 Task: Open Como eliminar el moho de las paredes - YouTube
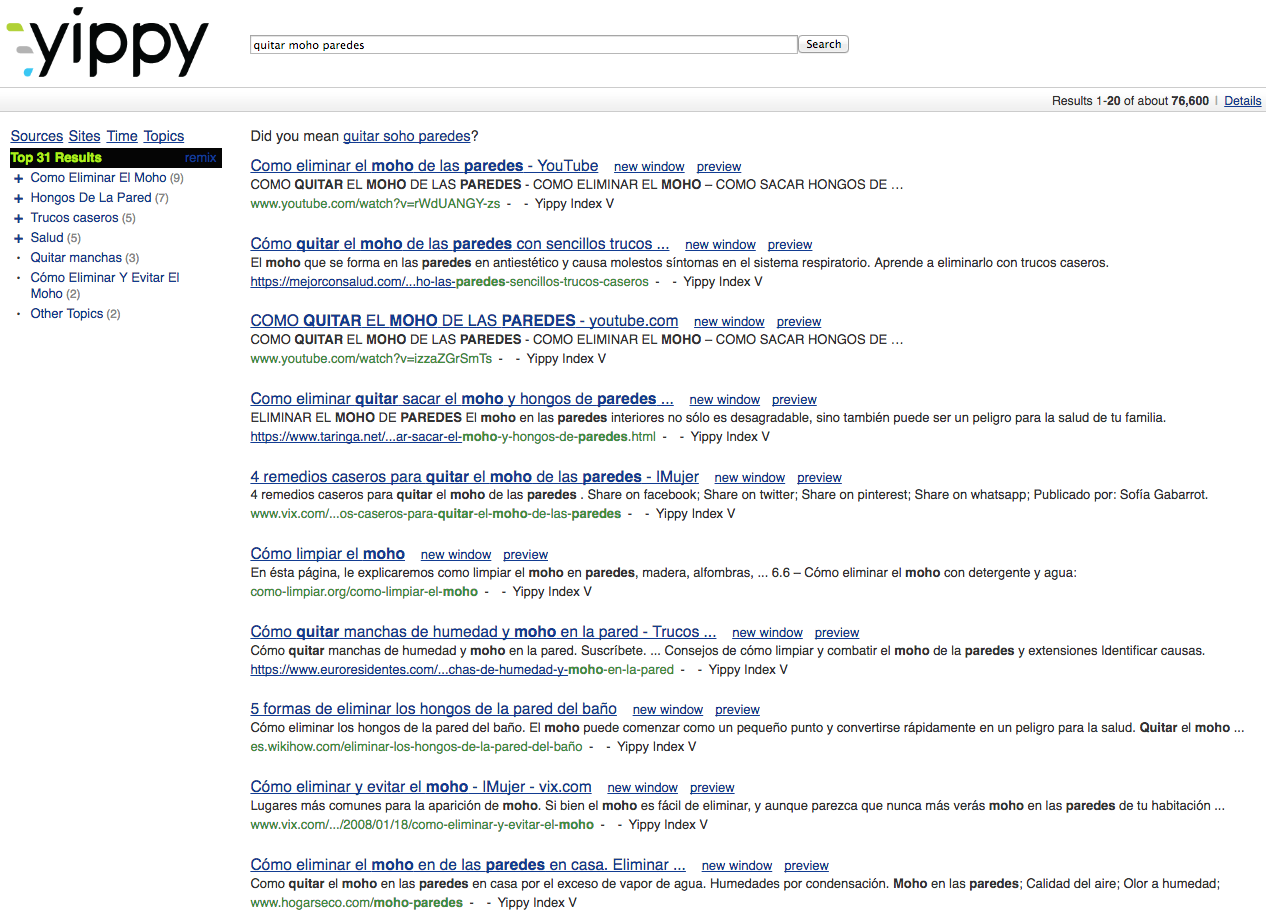424,166
